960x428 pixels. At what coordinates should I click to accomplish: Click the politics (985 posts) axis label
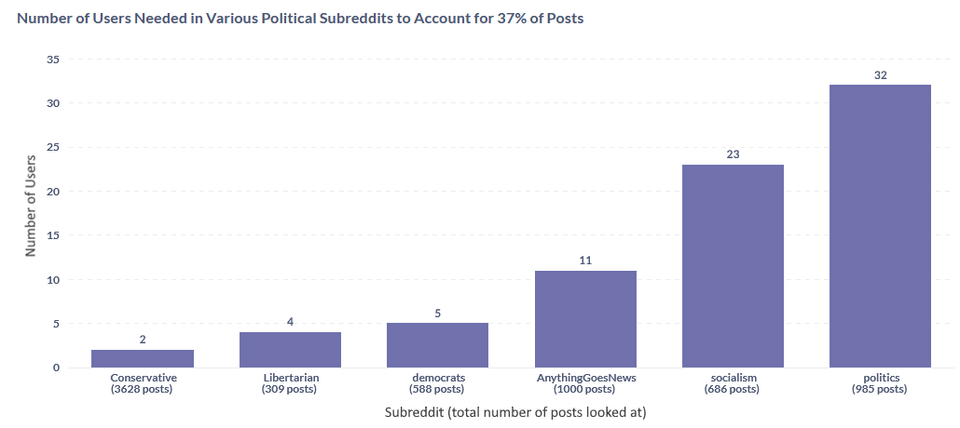(x=880, y=383)
